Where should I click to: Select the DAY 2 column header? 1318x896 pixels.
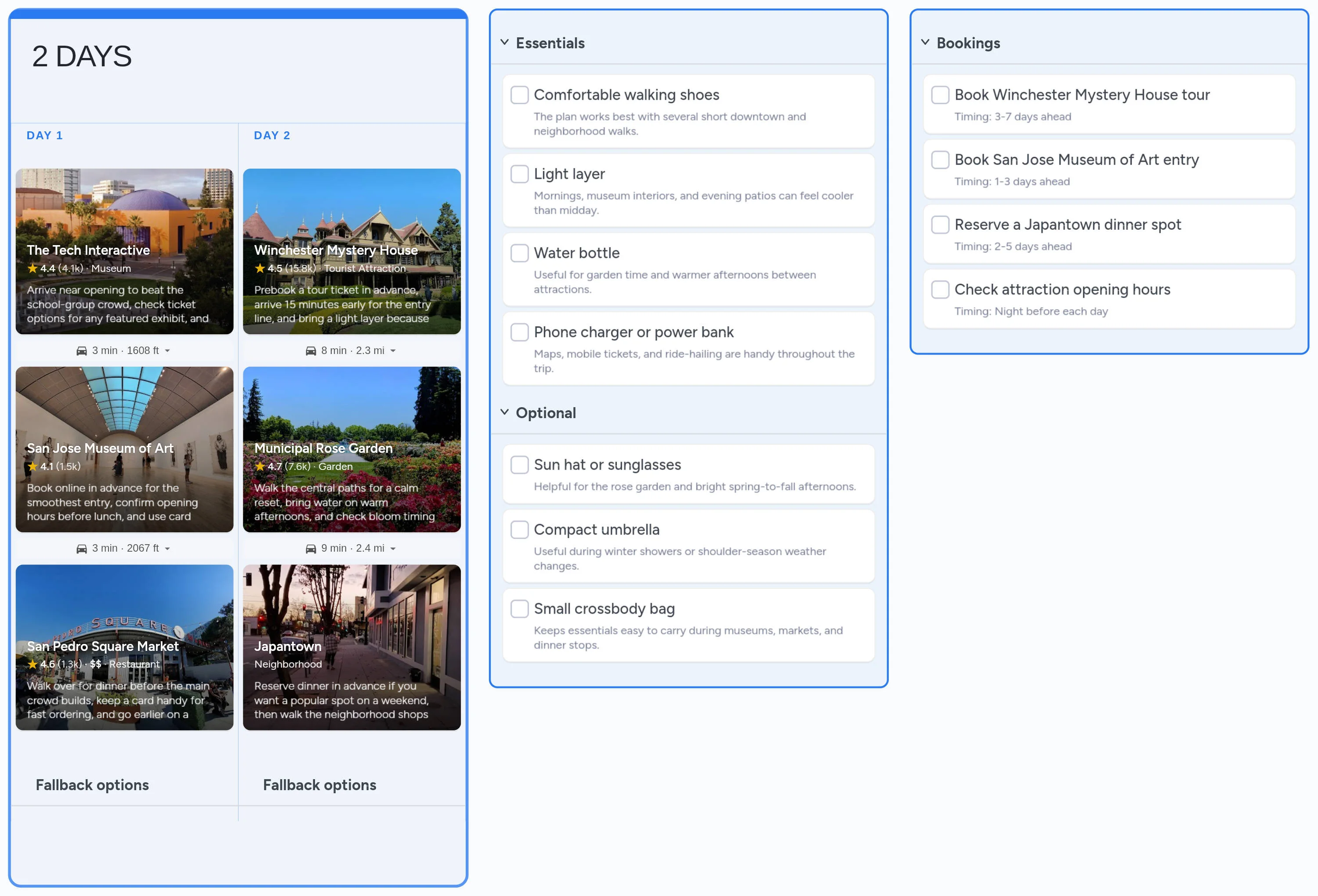click(272, 136)
